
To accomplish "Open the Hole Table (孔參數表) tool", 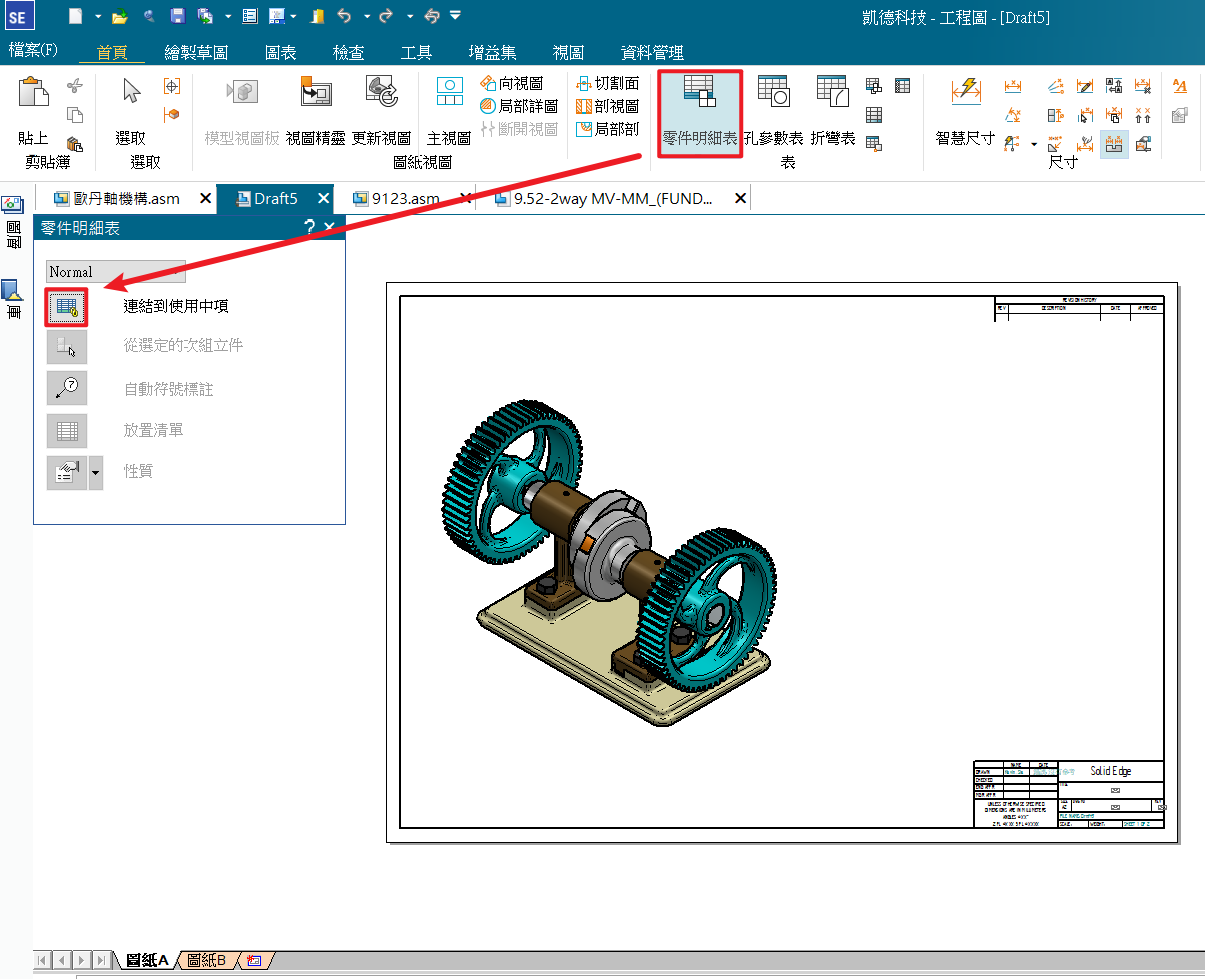I will coord(773,110).
